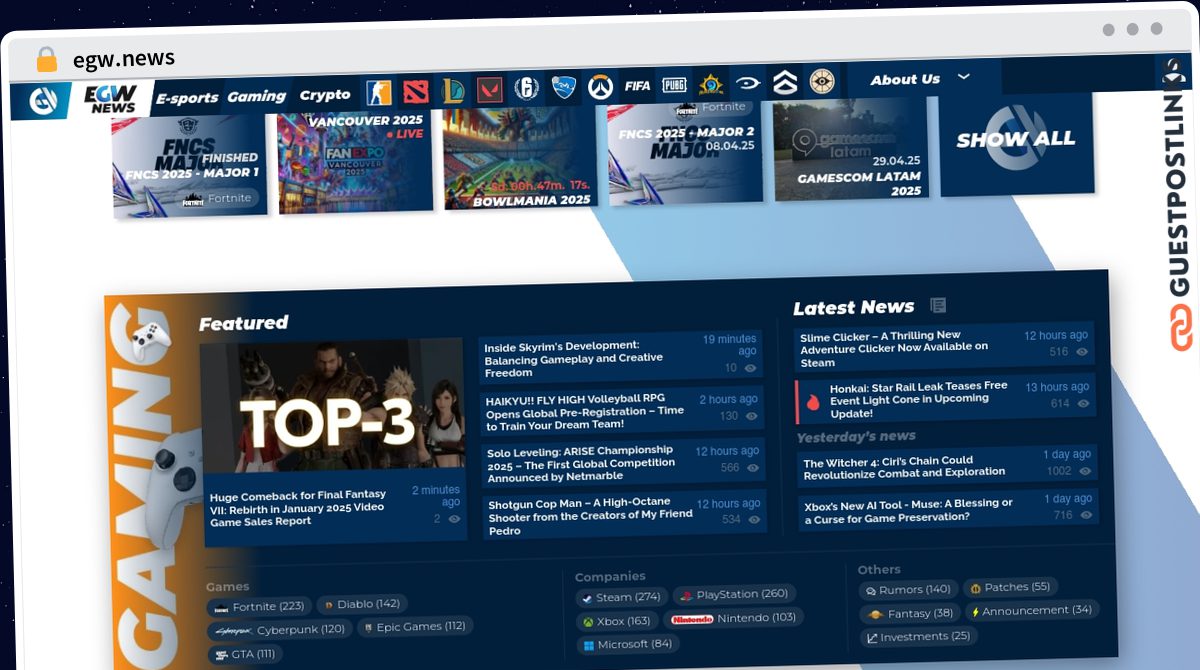Choose the red Valorant icon
The image size is (1200, 670).
click(x=489, y=90)
